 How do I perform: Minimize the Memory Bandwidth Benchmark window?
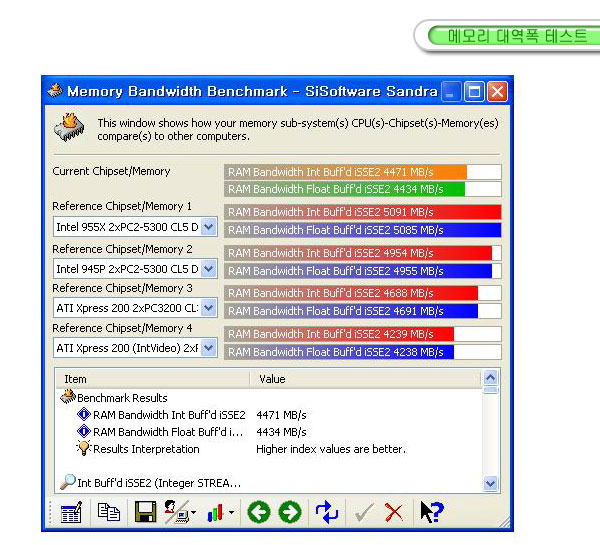click(x=451, y=91)
